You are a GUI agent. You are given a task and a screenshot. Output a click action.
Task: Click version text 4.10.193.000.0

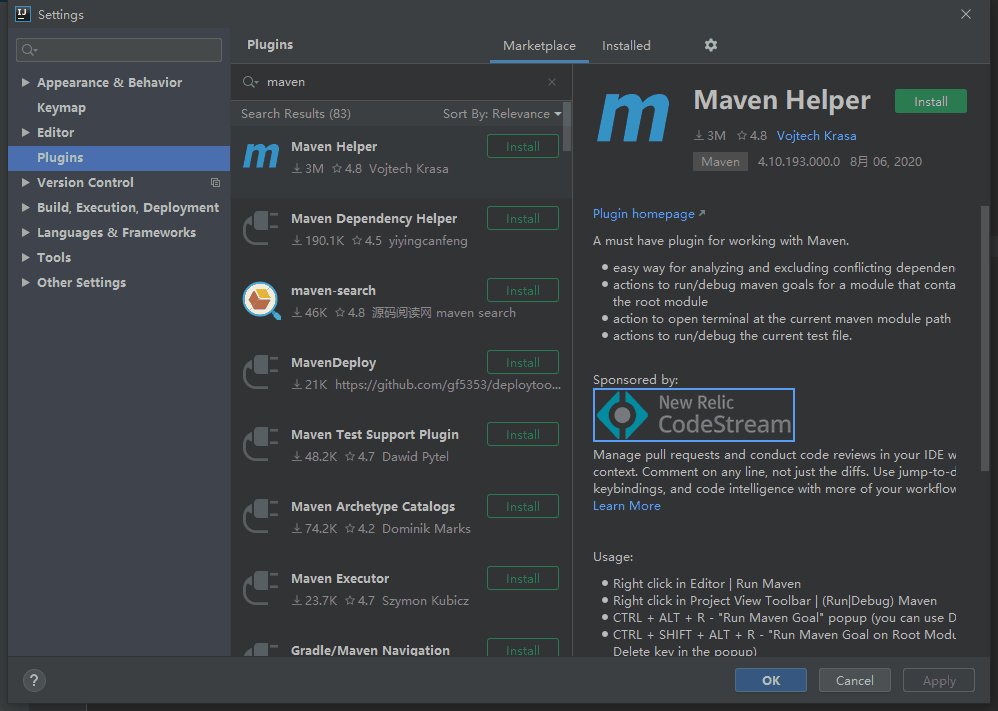click(798, 162)
